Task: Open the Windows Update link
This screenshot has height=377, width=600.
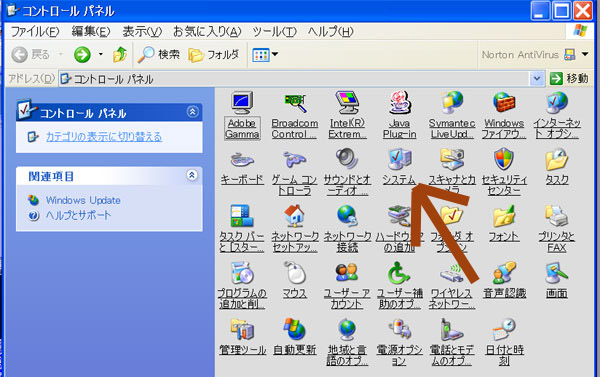Action: 83,200
